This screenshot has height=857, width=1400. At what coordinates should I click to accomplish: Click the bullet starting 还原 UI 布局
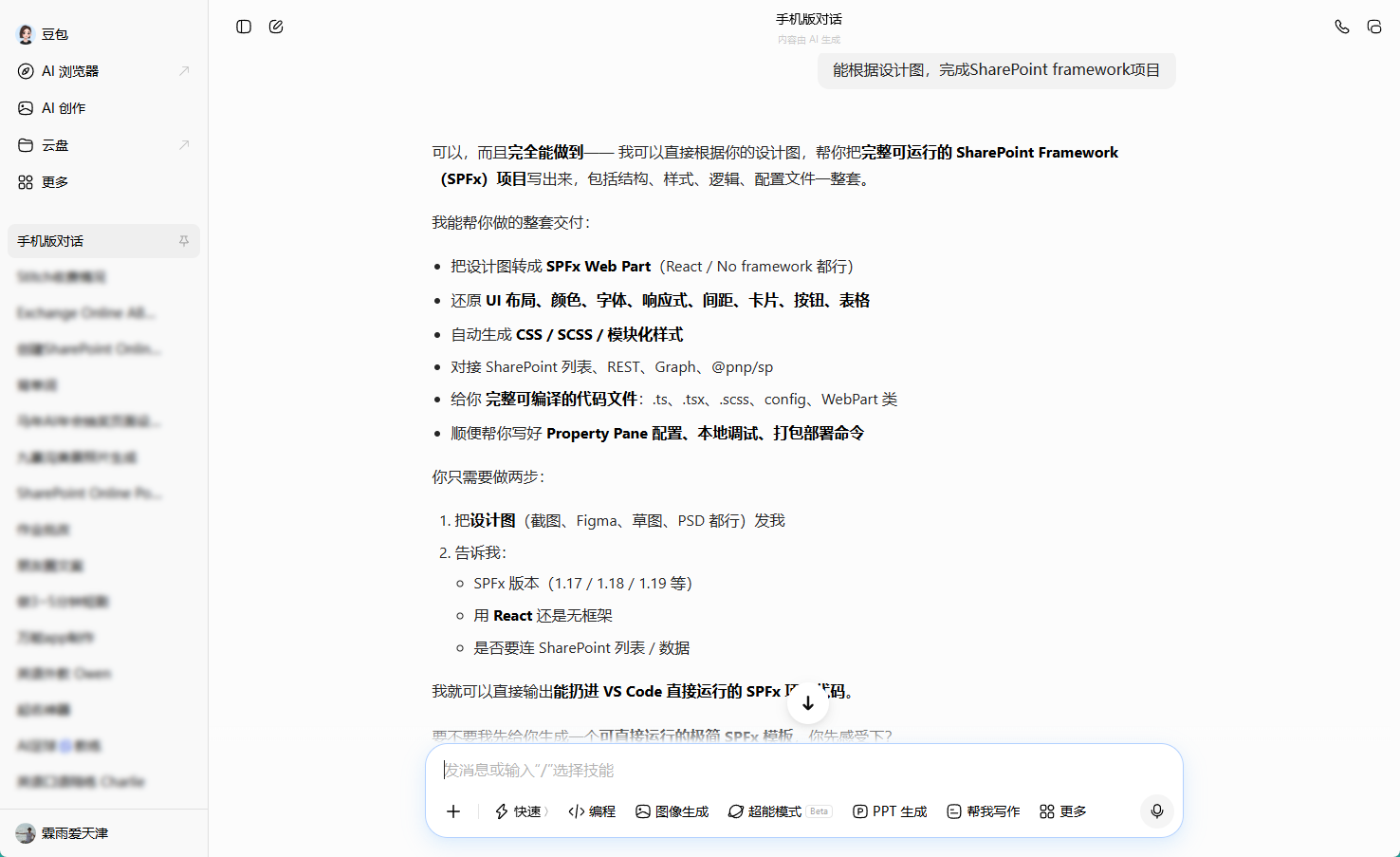click(660, 301)
